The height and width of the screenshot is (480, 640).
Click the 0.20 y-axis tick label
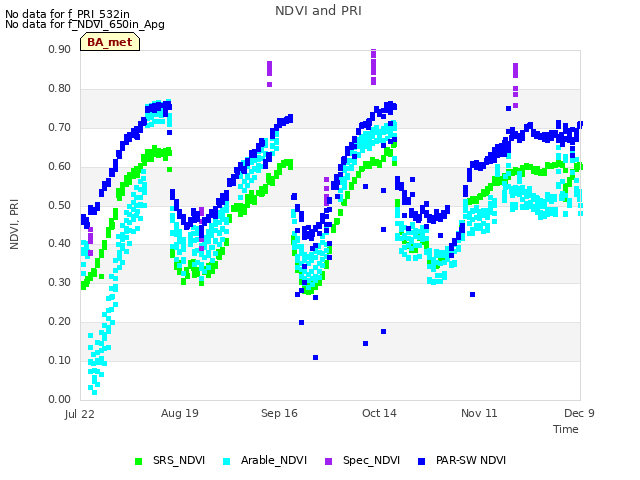point(60,321)
